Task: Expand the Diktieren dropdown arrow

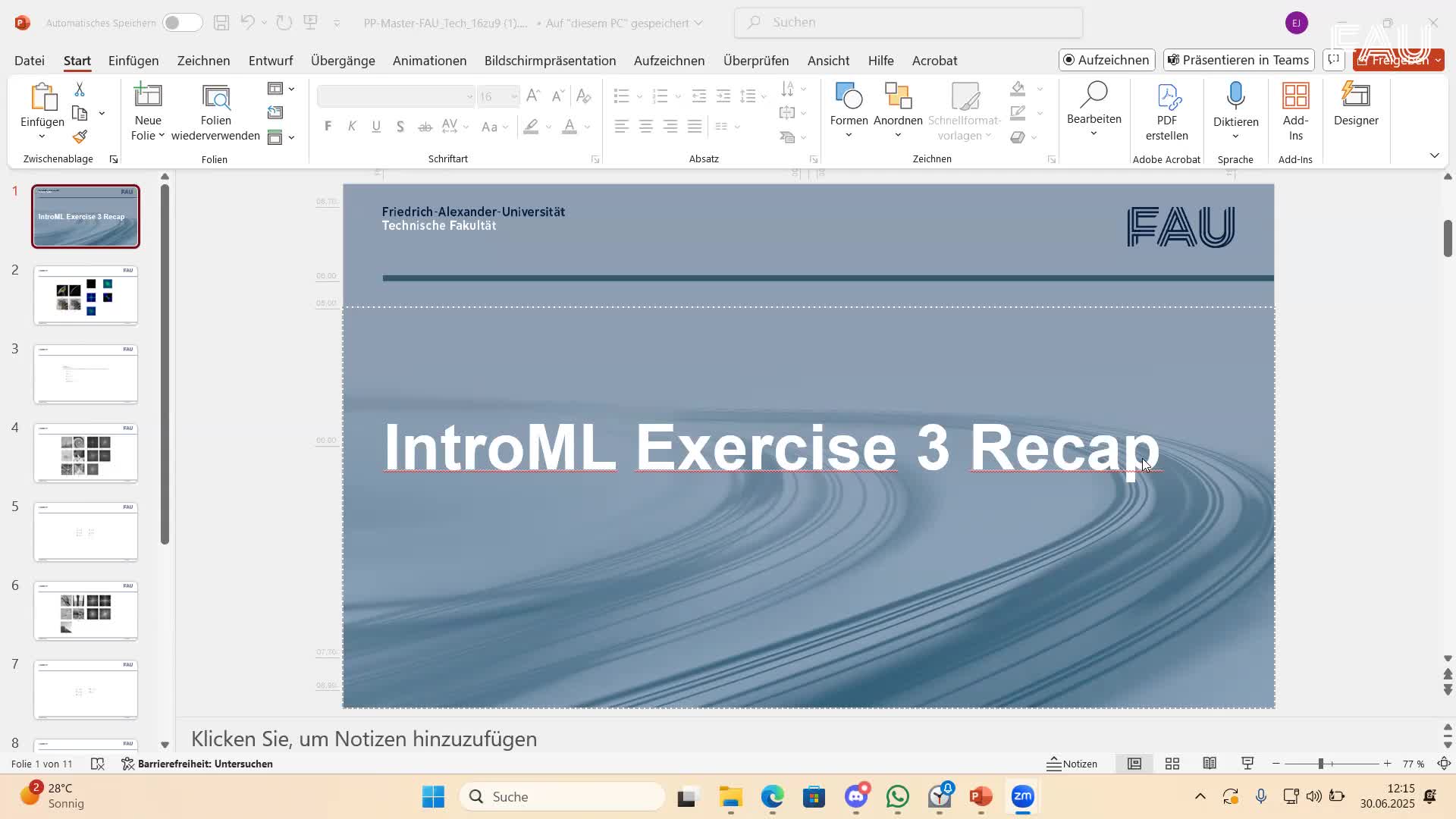Action: click(x=1235, y=137)
